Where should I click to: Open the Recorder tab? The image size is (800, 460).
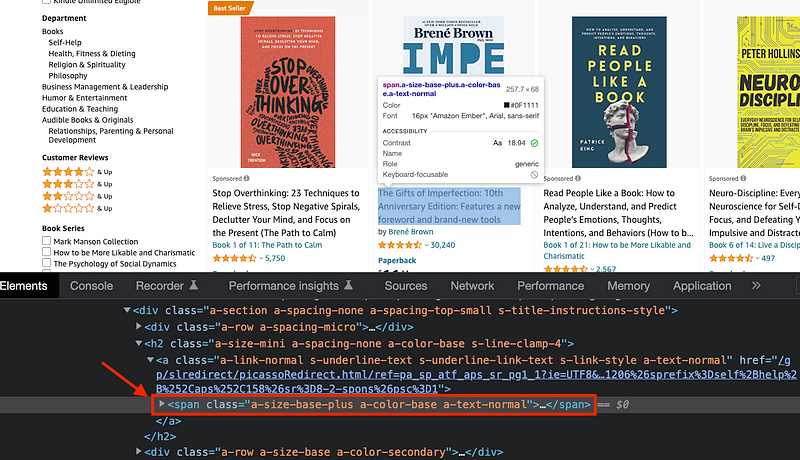pyautogui.click(x=160, y=286)
